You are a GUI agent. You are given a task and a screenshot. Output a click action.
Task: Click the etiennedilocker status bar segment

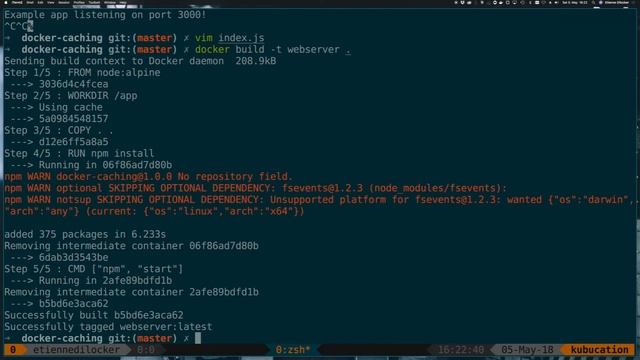[76, 350]
